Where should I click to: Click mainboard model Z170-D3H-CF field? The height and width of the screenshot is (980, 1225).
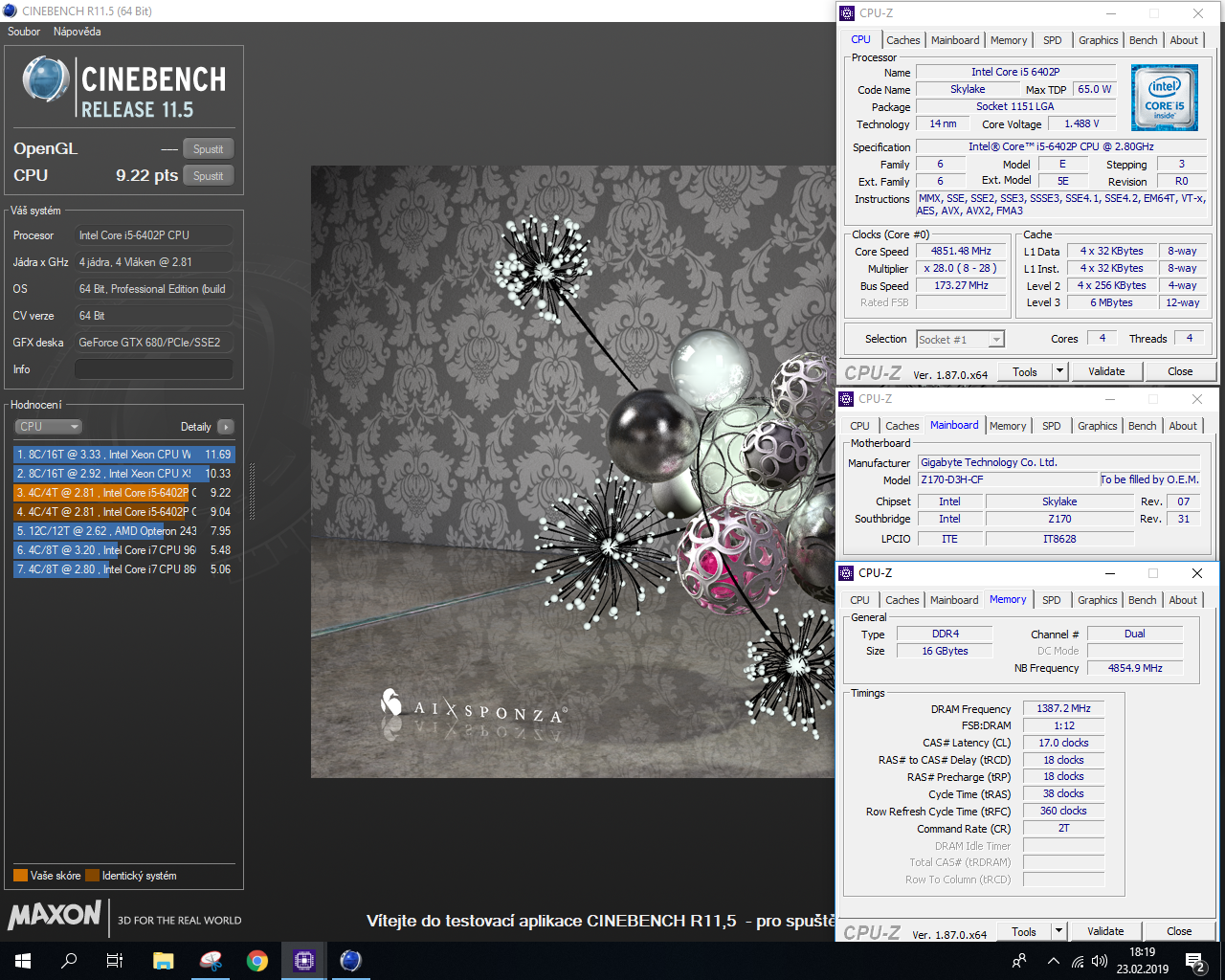click(x=1007, y=479)
